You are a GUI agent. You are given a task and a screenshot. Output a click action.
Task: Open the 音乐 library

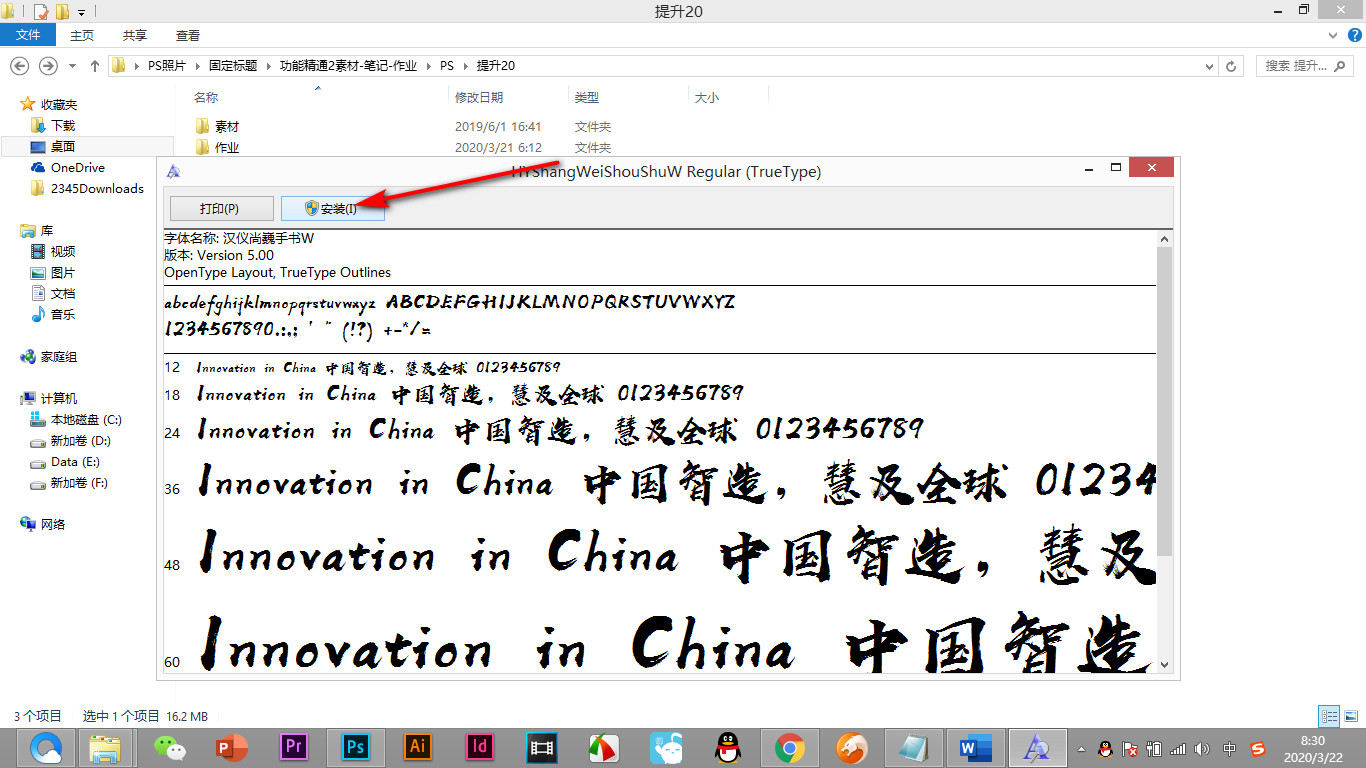point(62,314)
